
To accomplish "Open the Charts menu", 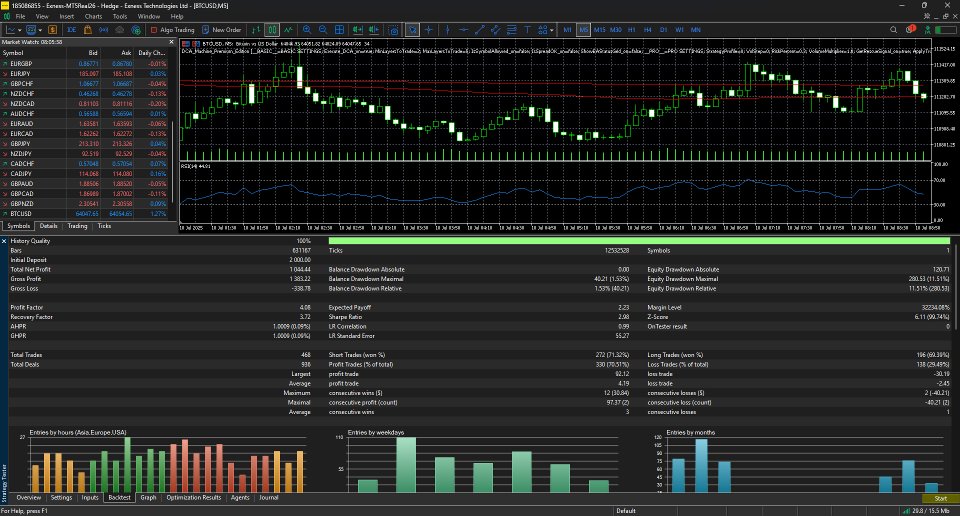I will [93, 17].
